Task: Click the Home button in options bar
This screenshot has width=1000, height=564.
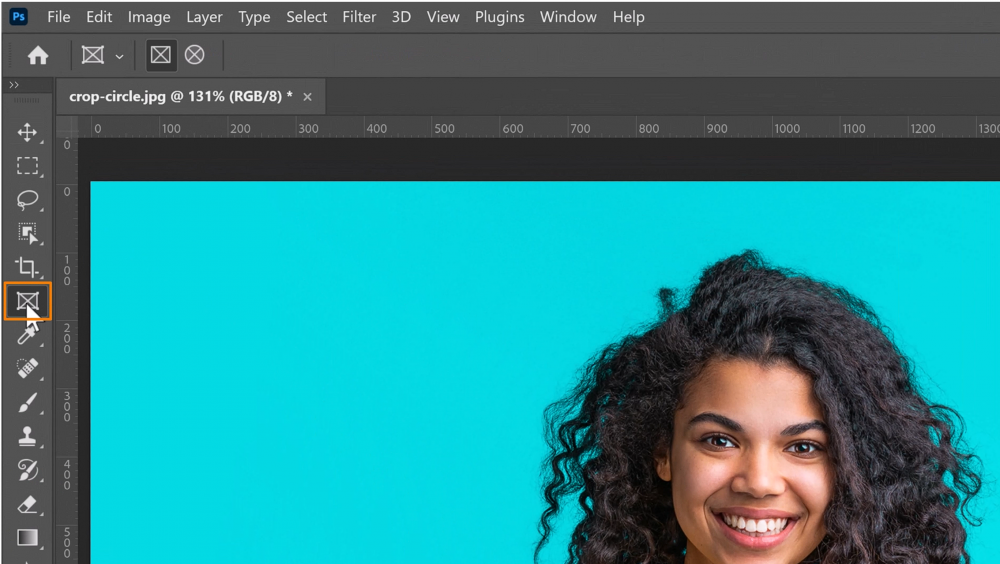Action: pos(38,56)
